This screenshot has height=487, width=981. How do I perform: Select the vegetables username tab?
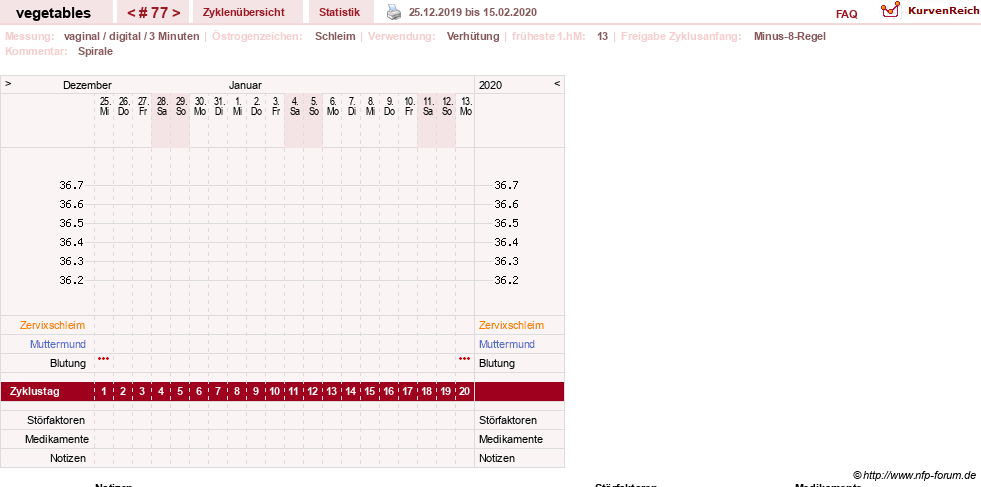[x=53, y=13]
